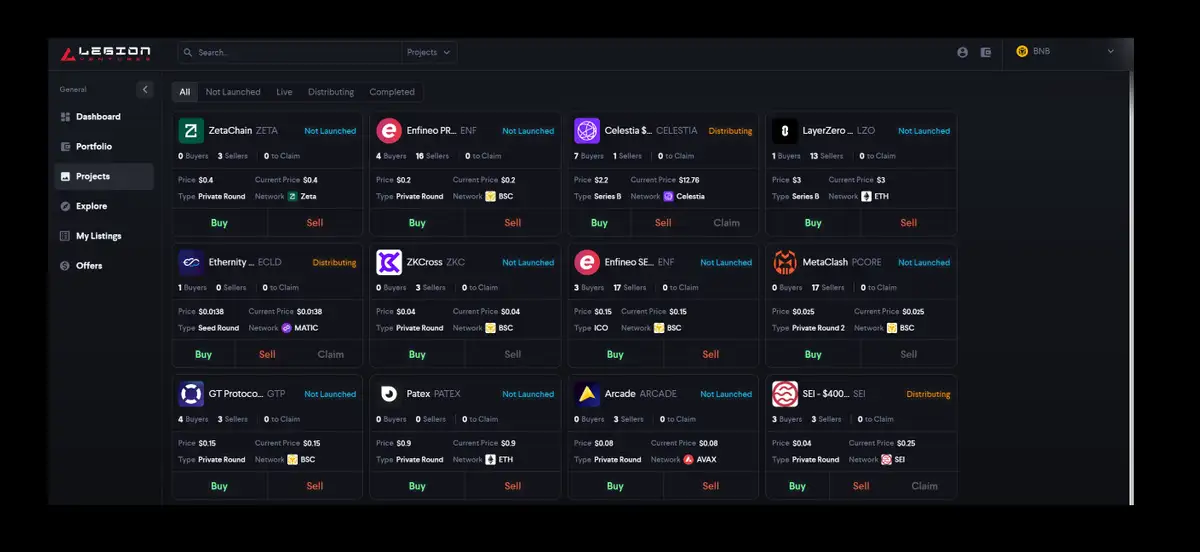The image size is (1200, 552).
Task: Open the Celestia project logo
Action: [x=587, y=131]
